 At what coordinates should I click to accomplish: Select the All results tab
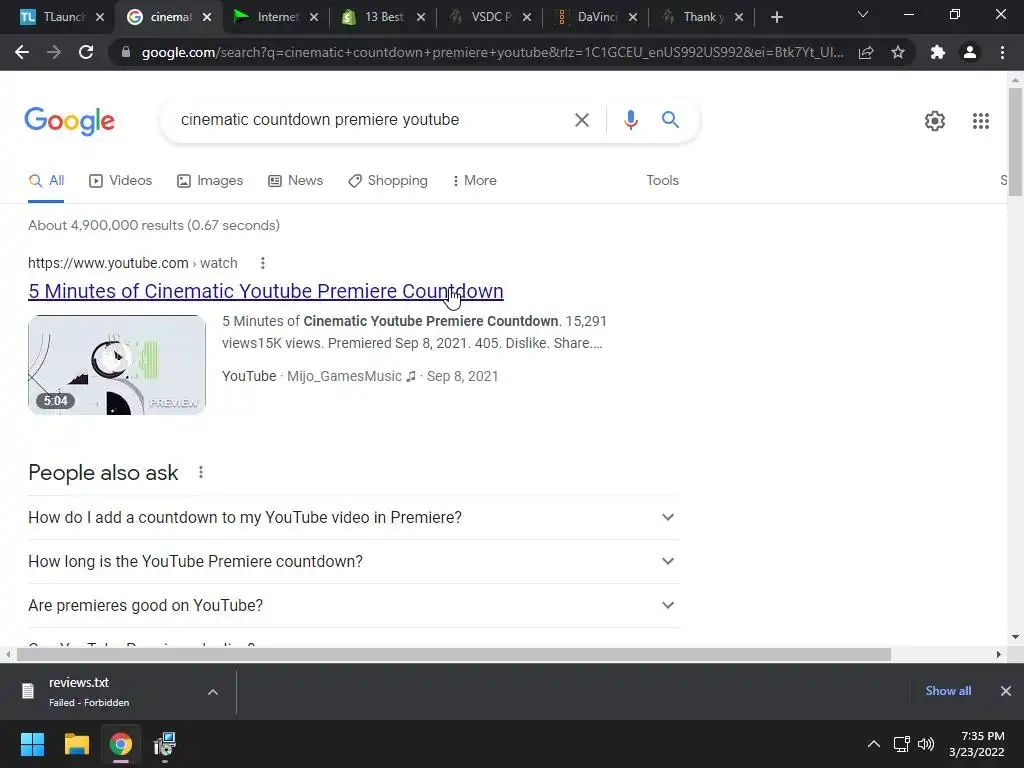[x=46, y=180]
